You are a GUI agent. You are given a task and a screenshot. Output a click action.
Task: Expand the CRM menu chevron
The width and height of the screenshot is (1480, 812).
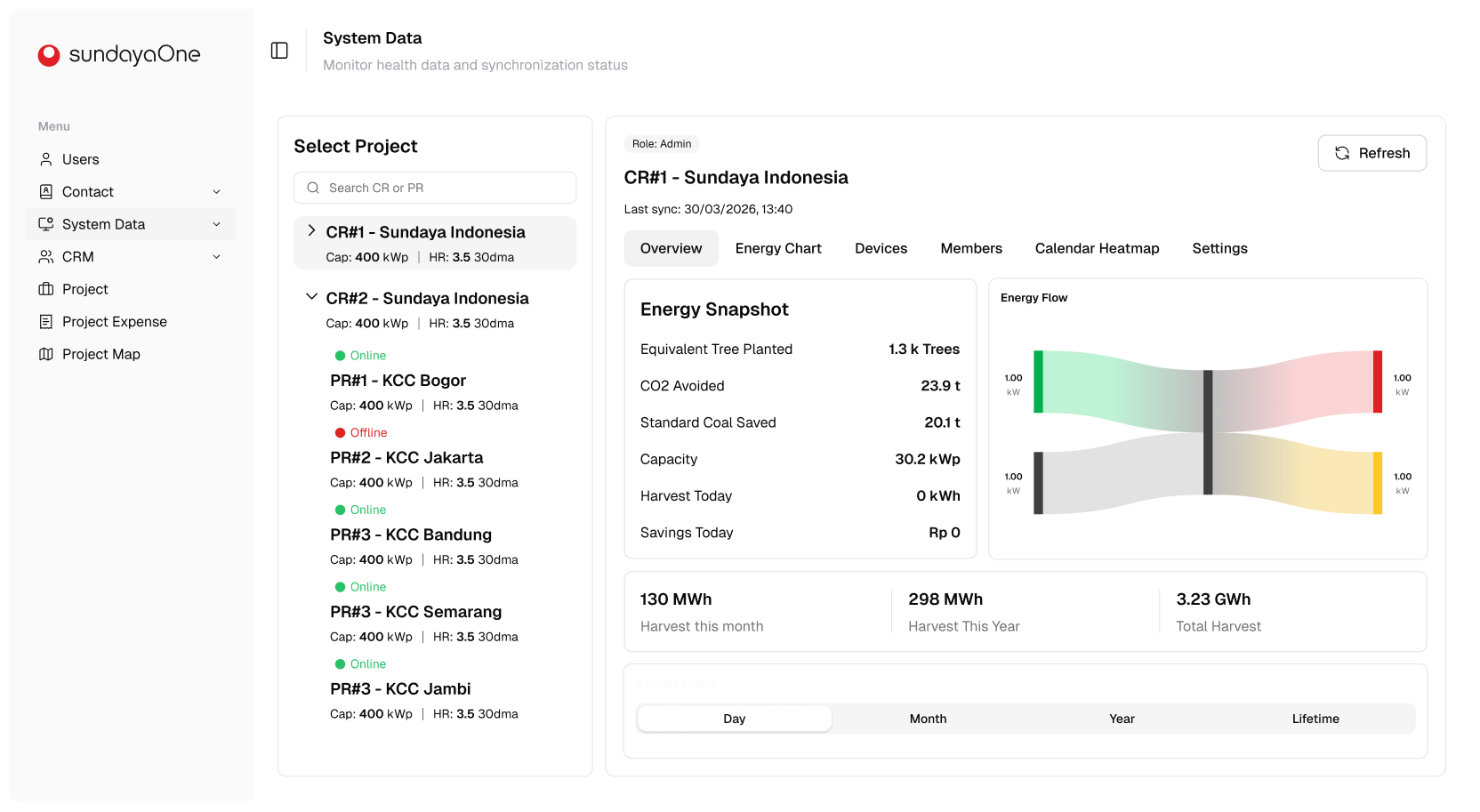pos(216,257)
